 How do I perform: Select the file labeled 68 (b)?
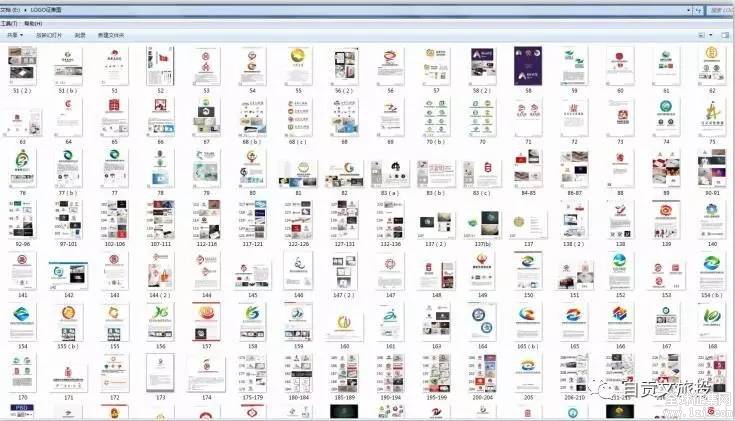[252, 117]
